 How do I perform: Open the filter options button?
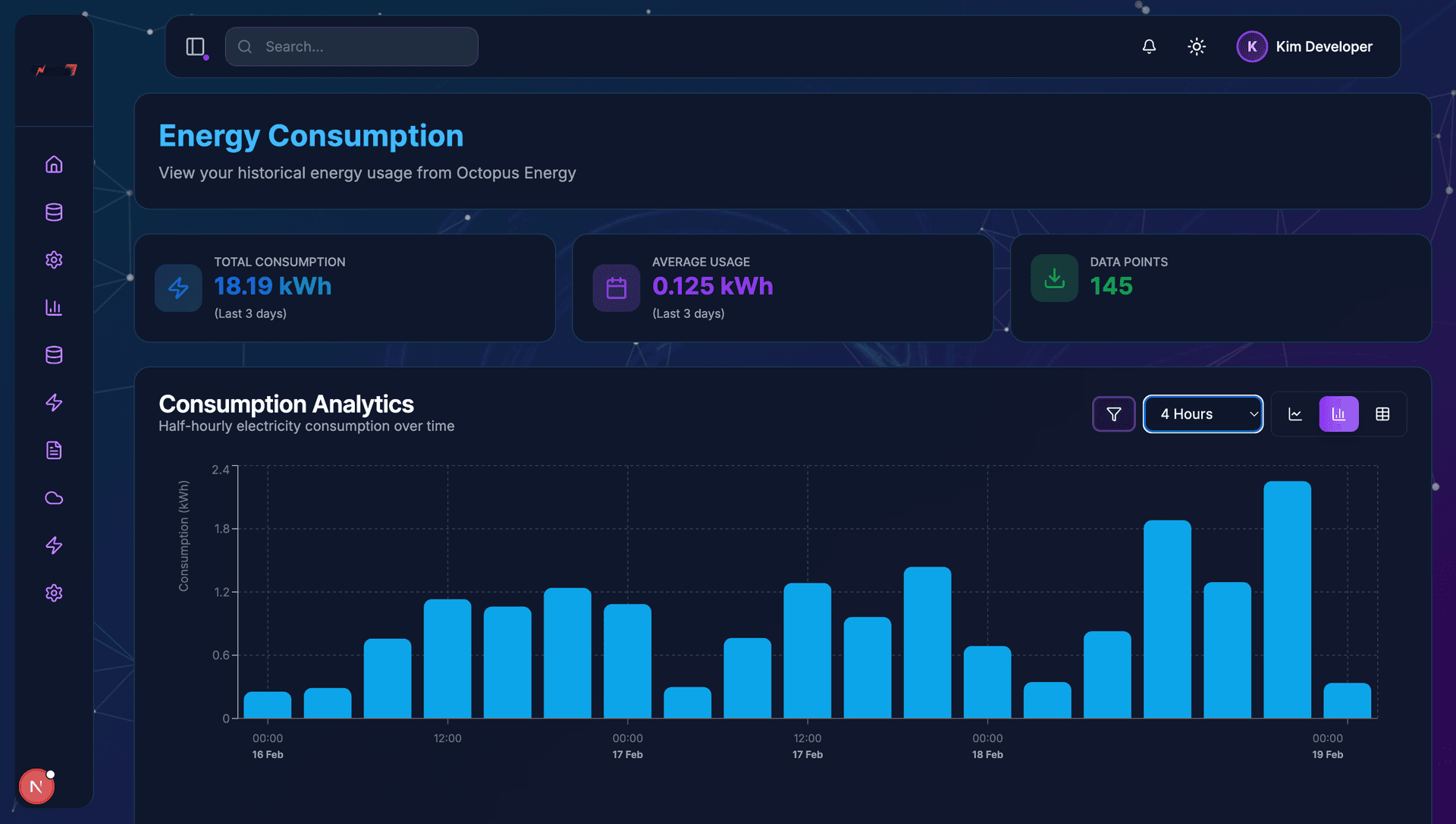(x=1113, y=414)
